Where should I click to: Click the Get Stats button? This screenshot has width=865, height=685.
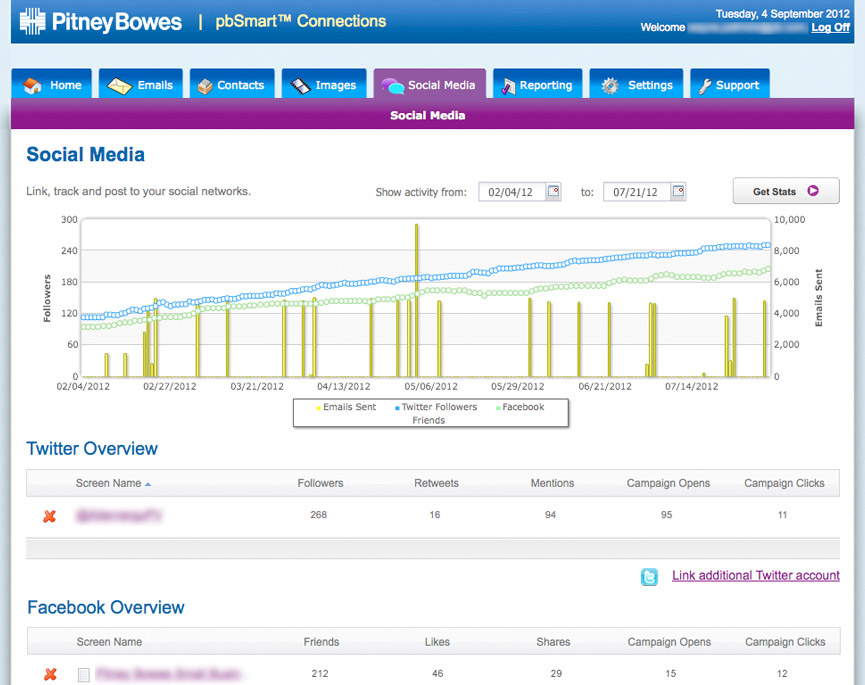786,191
